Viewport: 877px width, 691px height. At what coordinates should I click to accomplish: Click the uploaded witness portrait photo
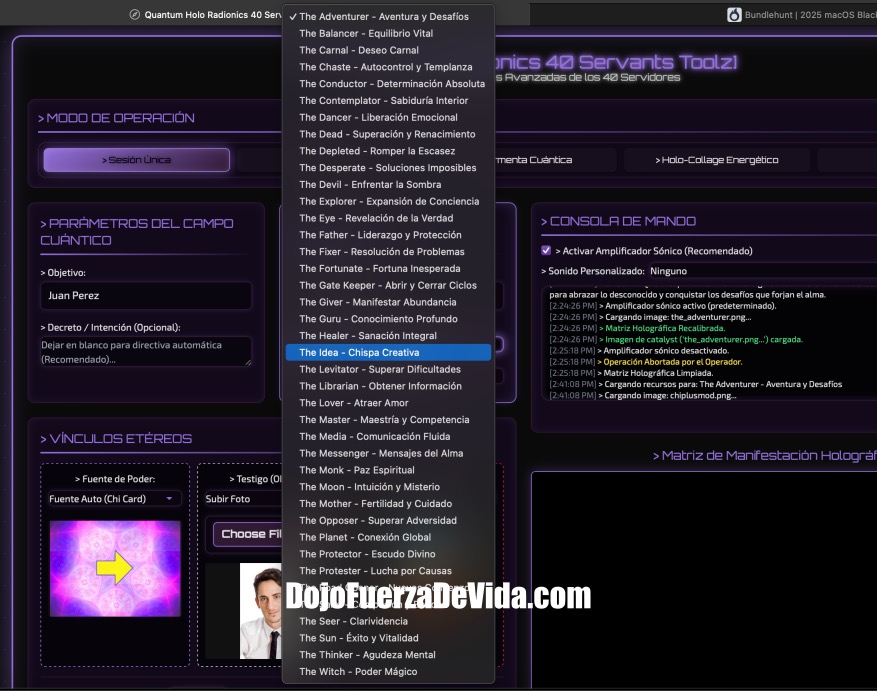point(261,611)
